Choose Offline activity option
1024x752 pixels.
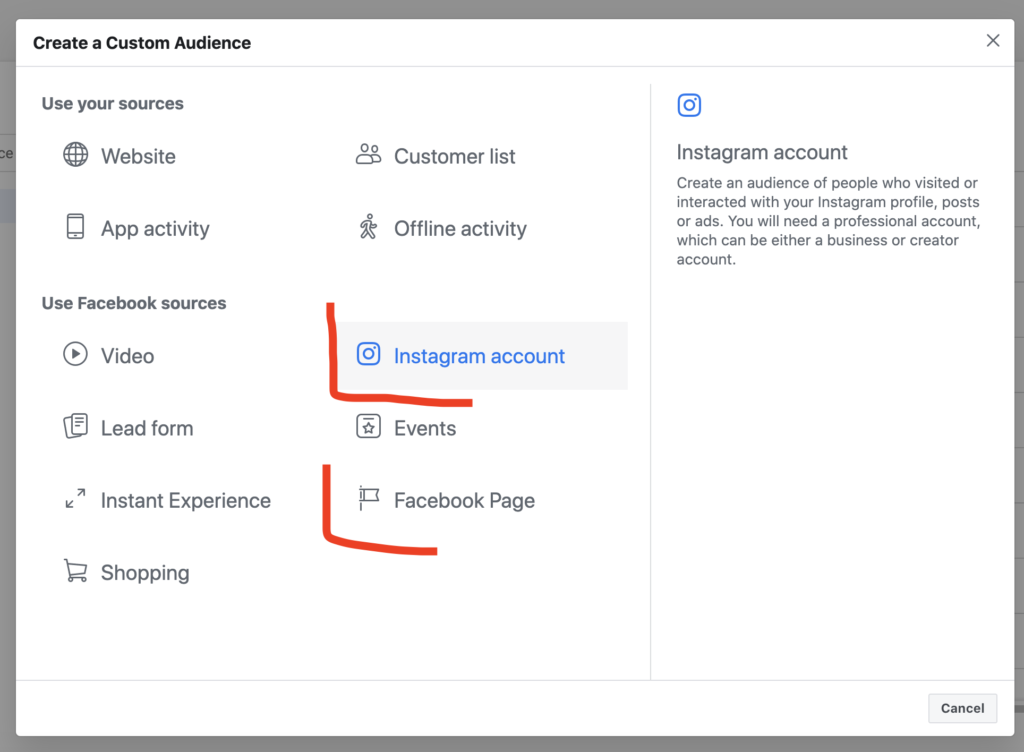point(460,229)
